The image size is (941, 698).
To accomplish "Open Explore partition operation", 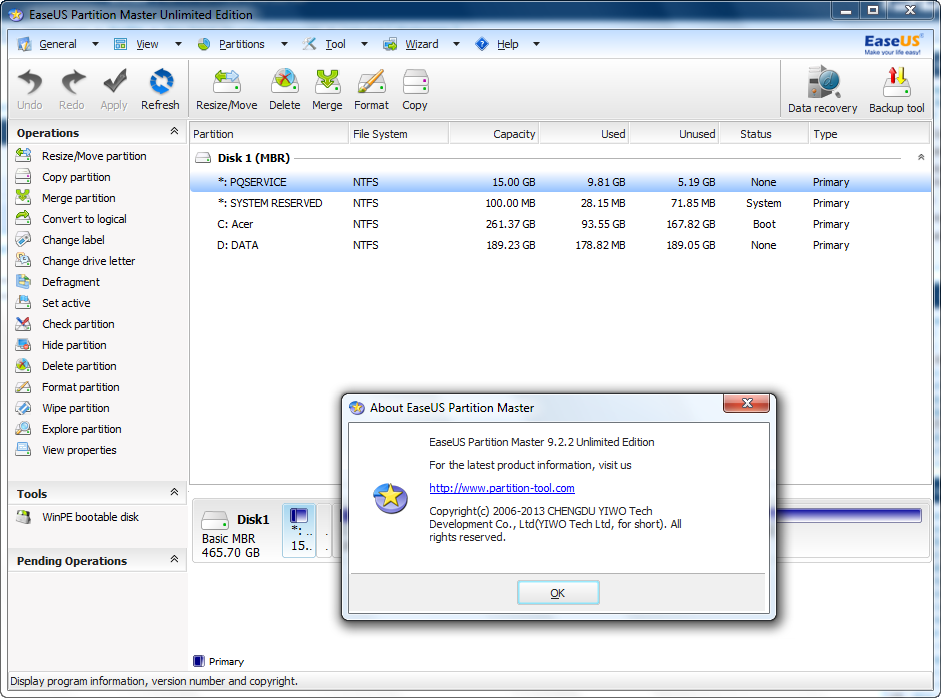I will (82, 429).
